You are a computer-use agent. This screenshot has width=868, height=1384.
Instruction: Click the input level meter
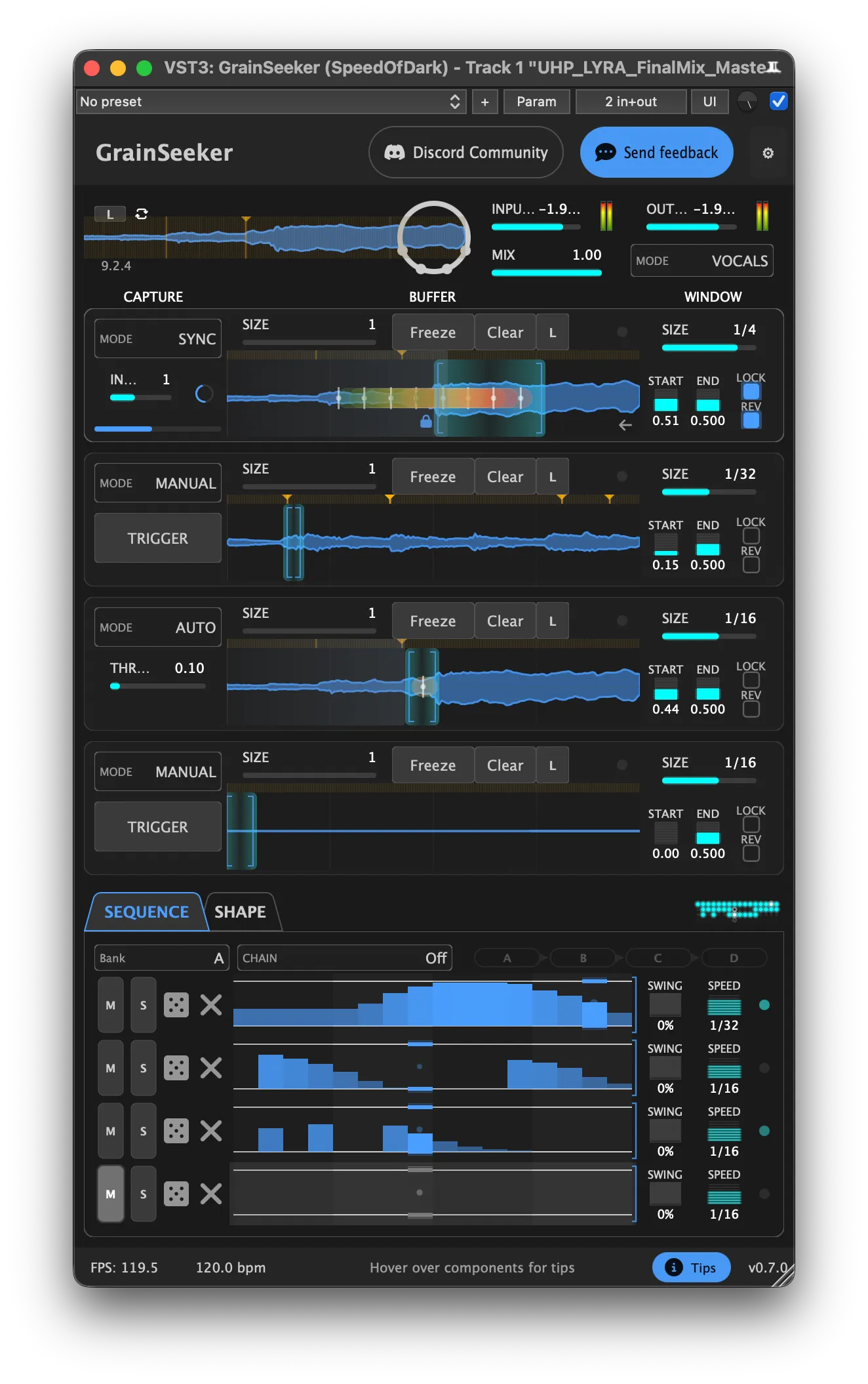coord(606,216)
